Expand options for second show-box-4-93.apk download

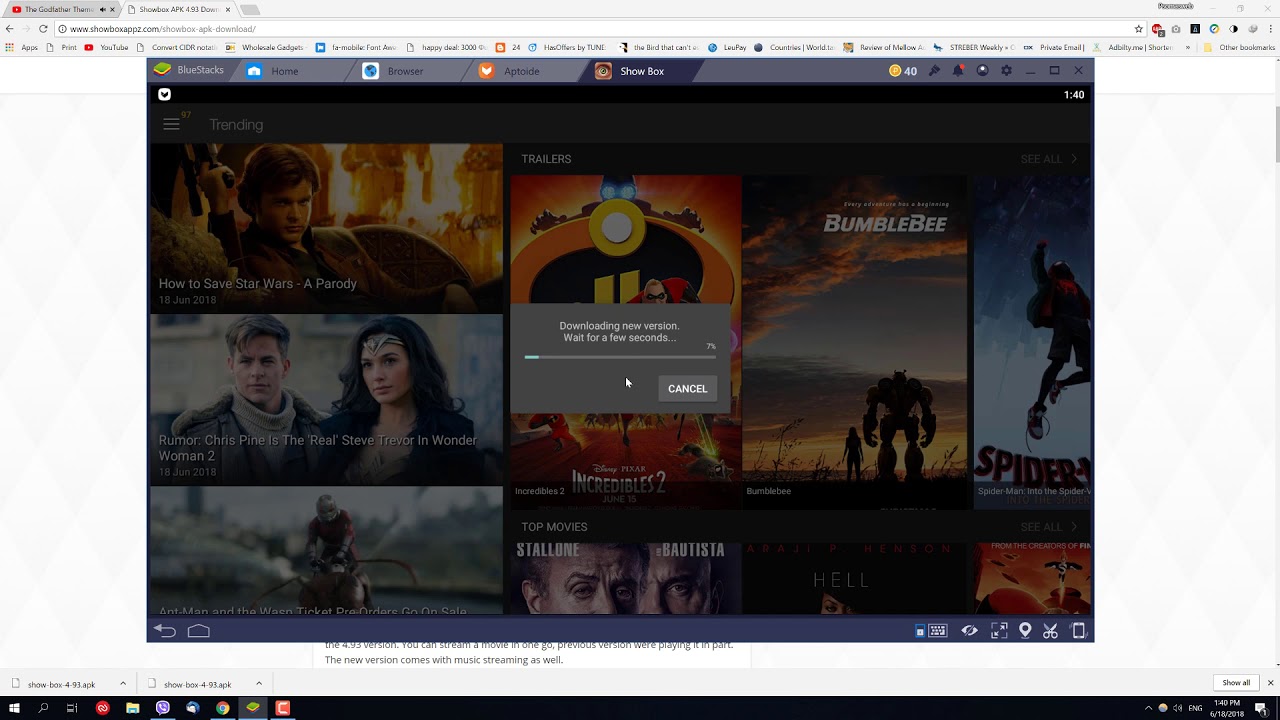259,684
